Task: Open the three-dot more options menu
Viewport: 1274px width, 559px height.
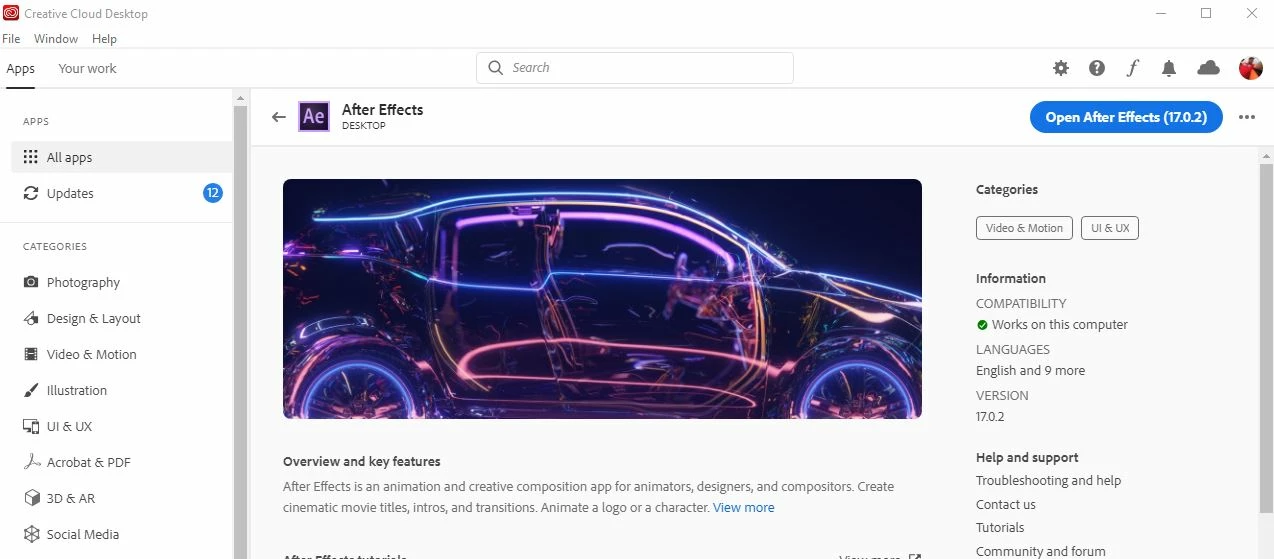Action: [x=1246, y=117]
